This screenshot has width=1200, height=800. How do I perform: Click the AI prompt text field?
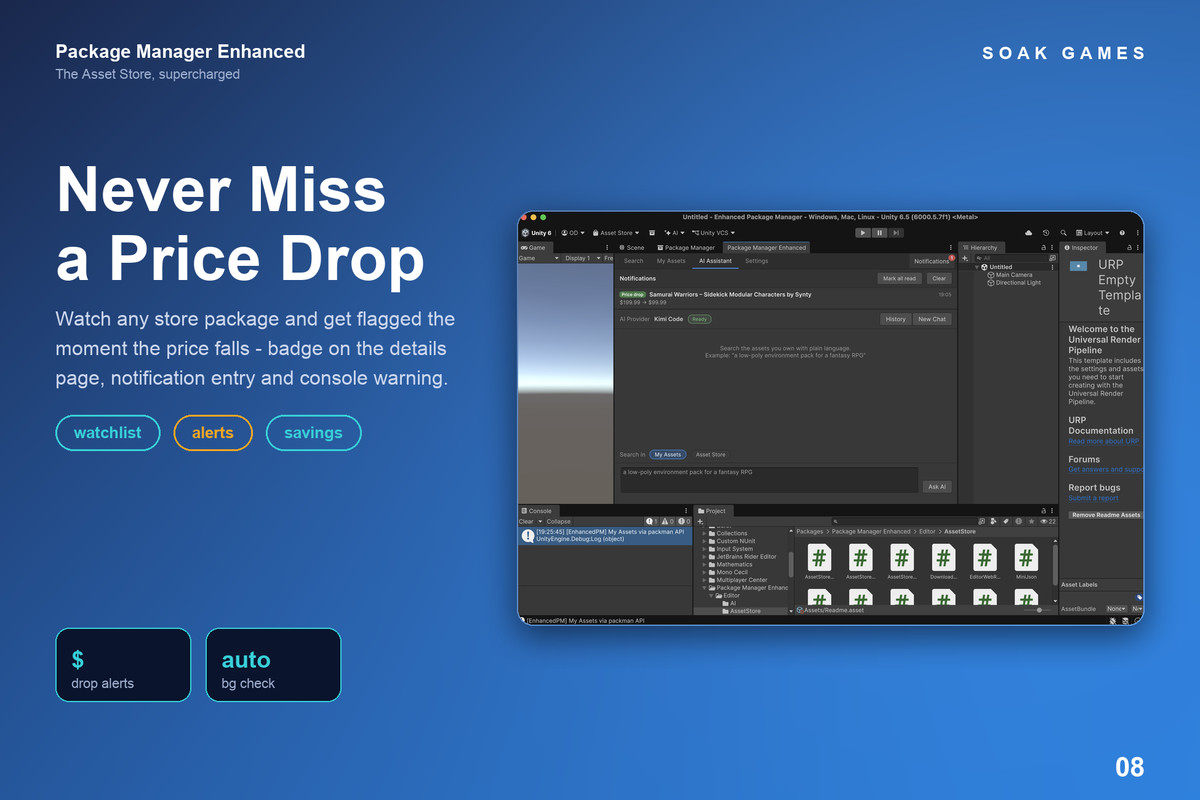point(768,479)
